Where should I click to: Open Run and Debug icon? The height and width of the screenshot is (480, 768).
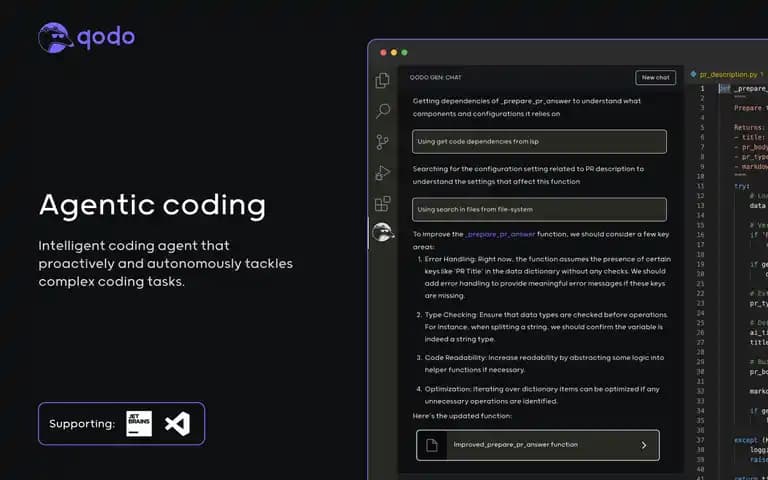point(383,173)
